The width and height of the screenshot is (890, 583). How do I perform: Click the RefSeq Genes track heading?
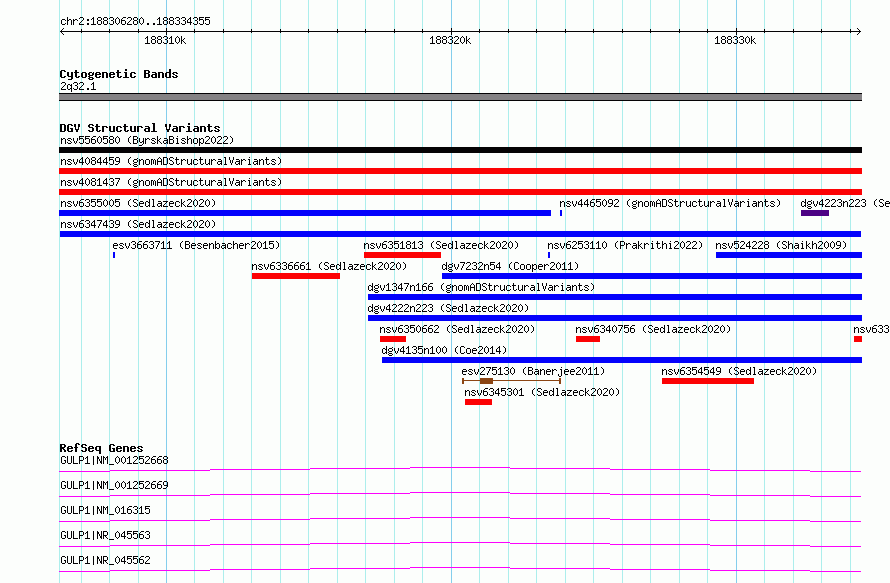[x=101, y=448]
